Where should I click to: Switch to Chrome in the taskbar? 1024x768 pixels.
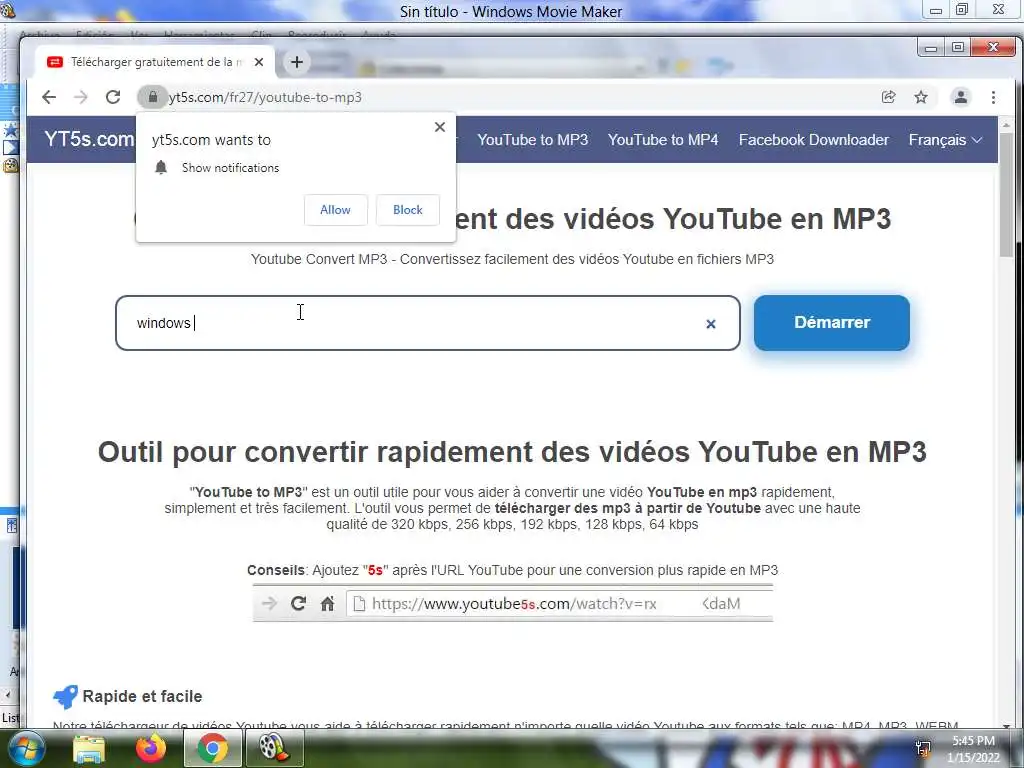(x=212, y=748)
